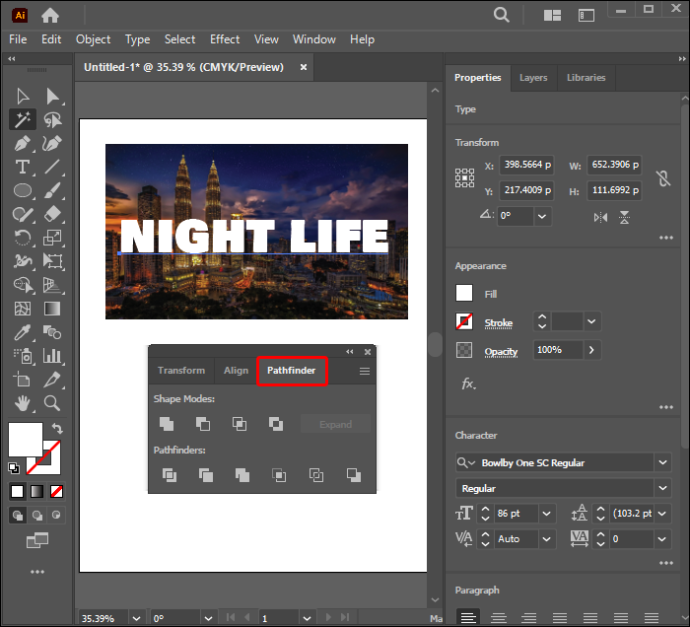
Task: Open the font size dropdown
Action: [547, 513]
